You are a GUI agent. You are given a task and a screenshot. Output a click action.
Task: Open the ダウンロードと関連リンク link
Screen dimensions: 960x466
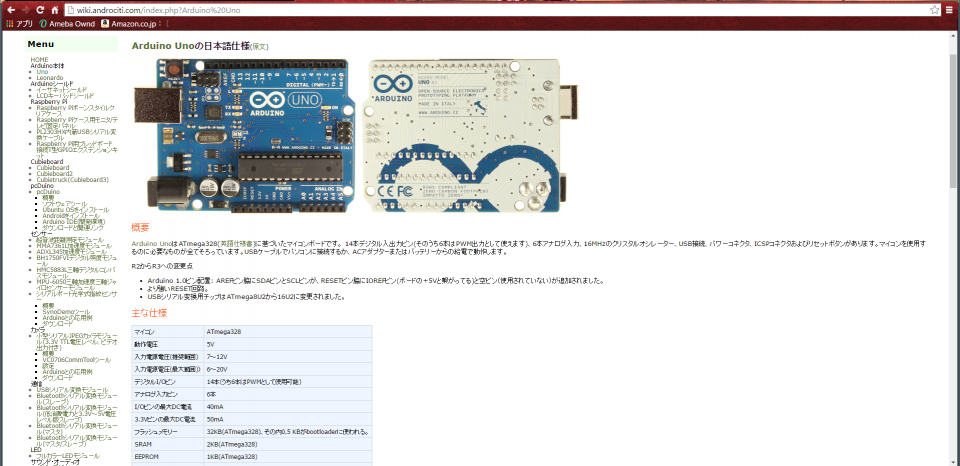[x=73, y=228]
